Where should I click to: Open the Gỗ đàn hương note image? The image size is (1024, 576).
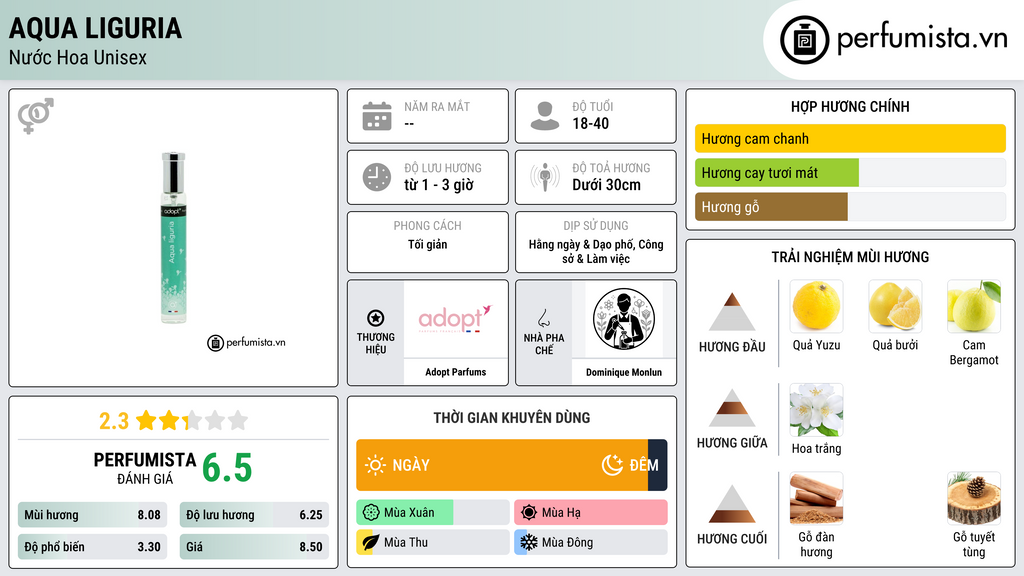click(816, 498)
